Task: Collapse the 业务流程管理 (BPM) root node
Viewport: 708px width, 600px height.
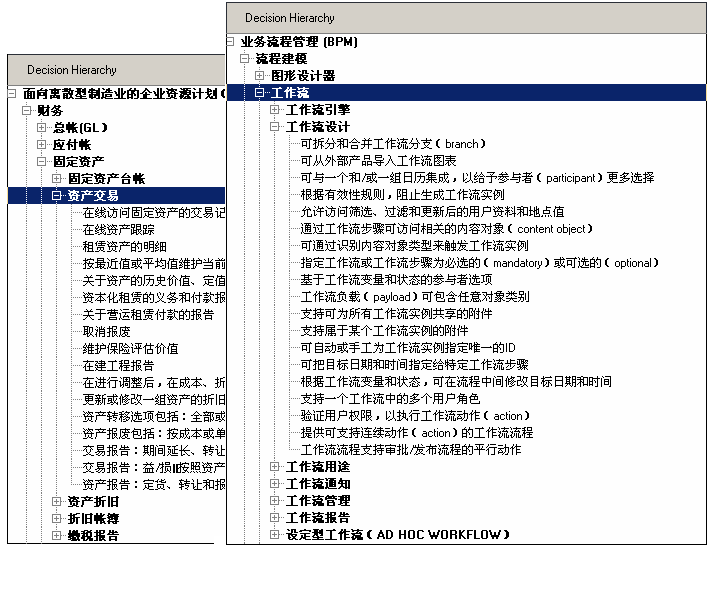Action: pos(230,42)
